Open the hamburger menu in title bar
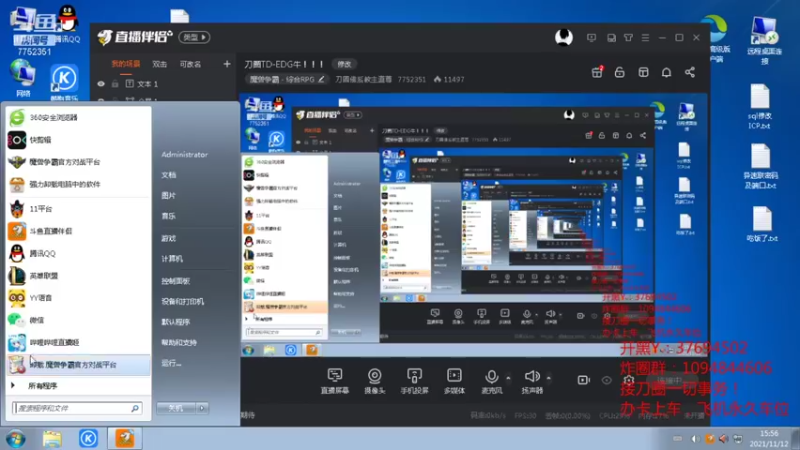The width and height of the screenshot is (800, 450). (645, 38)
